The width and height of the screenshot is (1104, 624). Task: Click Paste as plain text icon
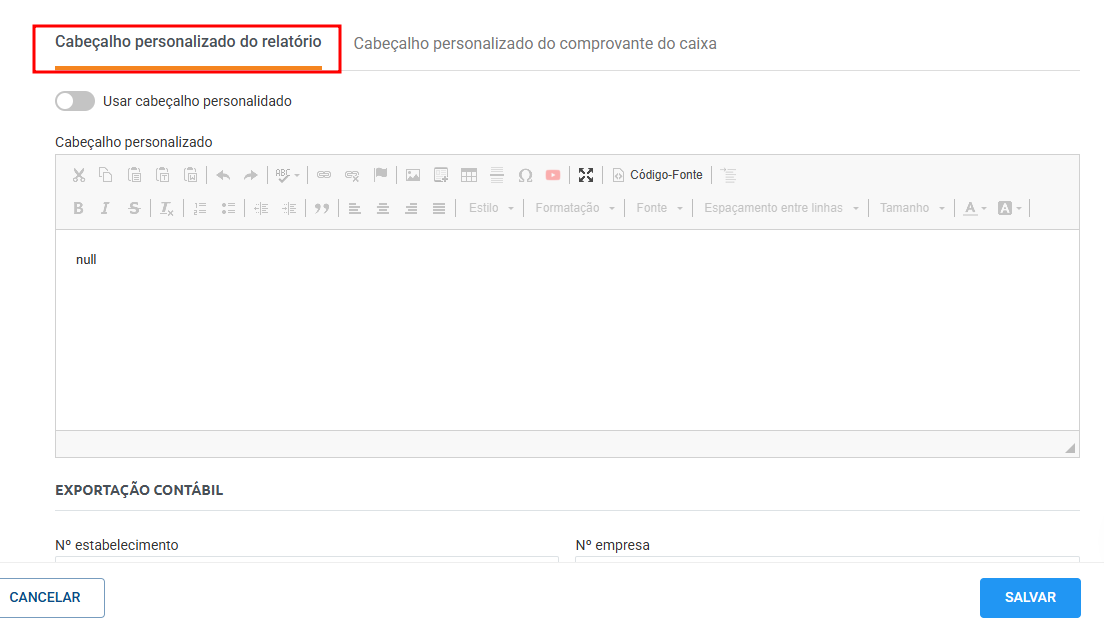coord(163,175)
